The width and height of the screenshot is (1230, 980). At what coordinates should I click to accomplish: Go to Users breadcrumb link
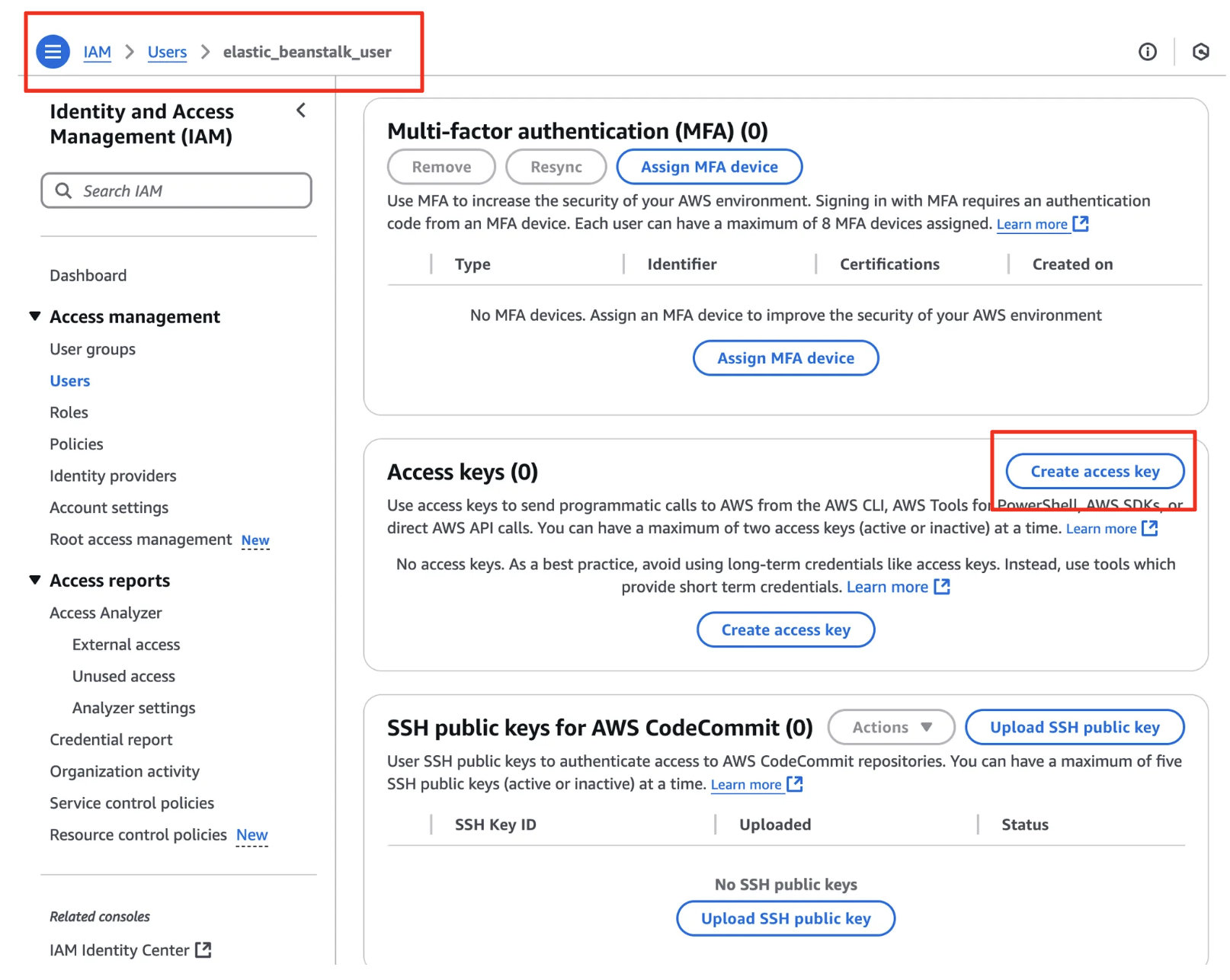tap(167, 52)
